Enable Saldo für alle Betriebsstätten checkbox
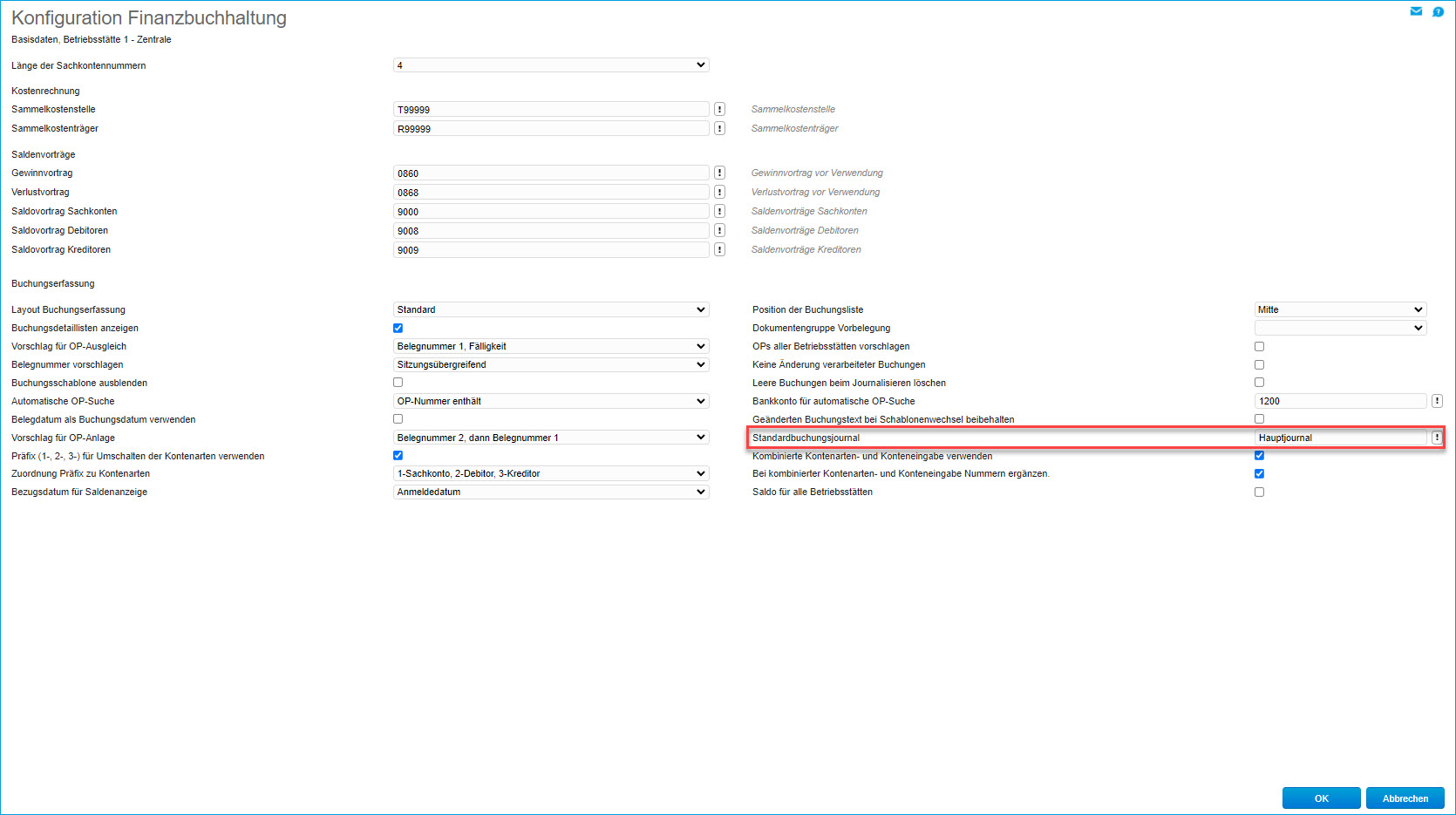 [x=1259, y=492]
